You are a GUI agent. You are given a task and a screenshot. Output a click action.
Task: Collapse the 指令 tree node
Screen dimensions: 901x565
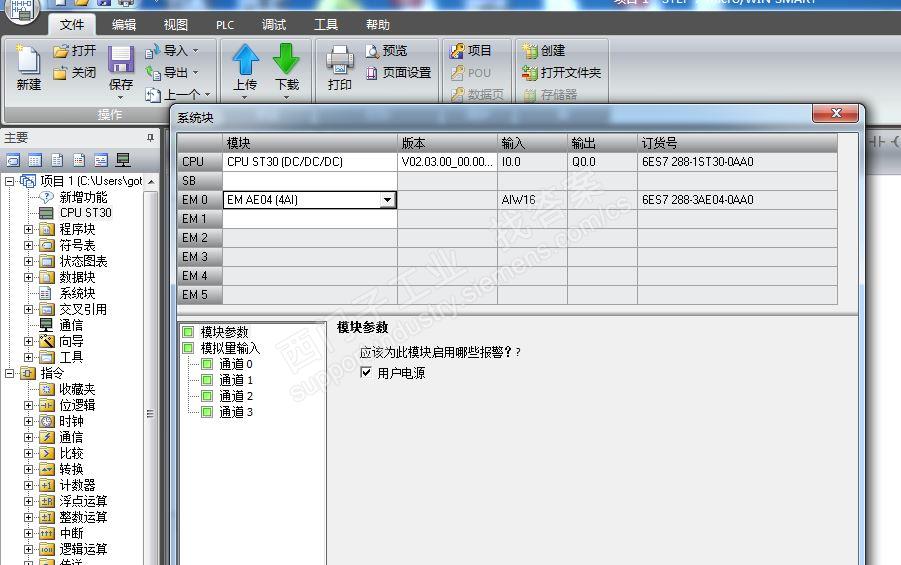[x=9, y=374]
